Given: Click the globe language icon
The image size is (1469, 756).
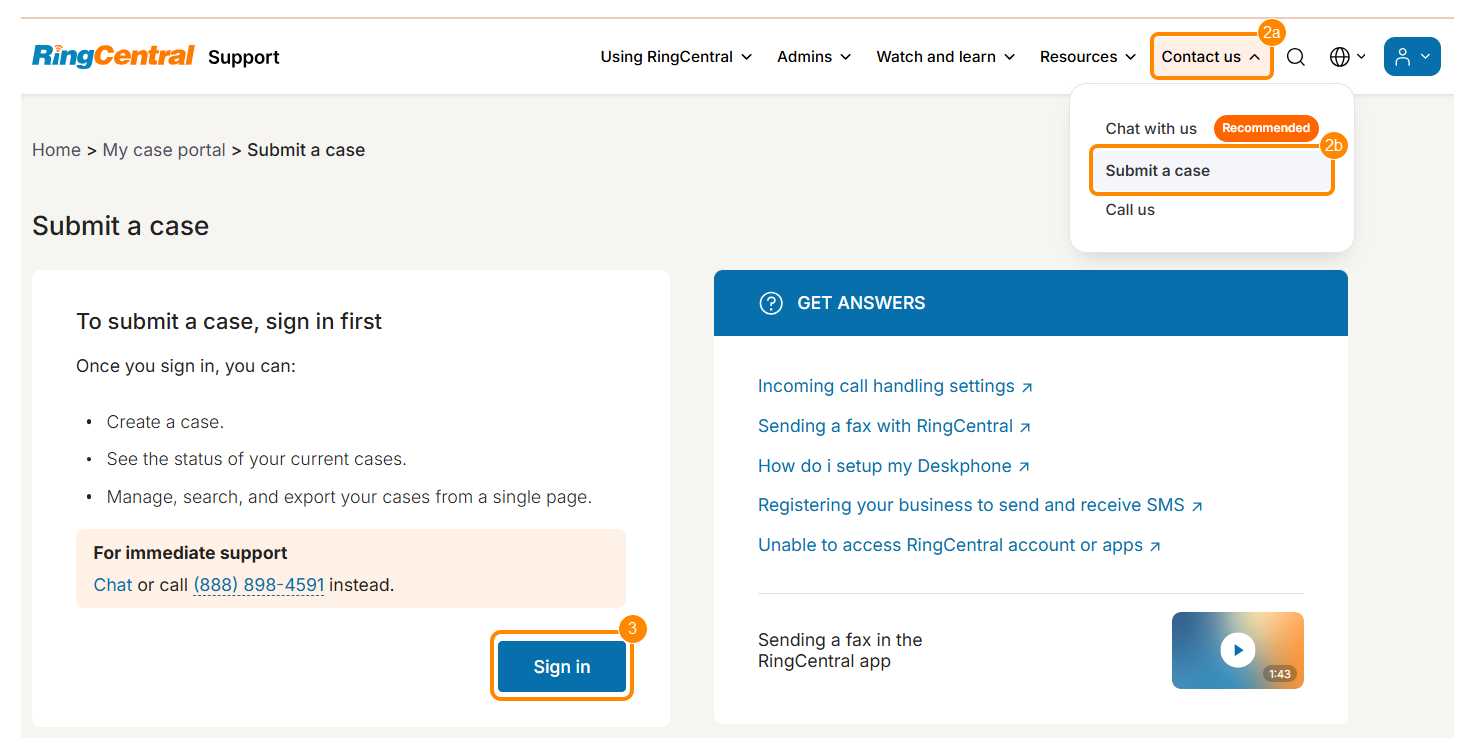Looking at the screenshot, I should (1340, 57).
